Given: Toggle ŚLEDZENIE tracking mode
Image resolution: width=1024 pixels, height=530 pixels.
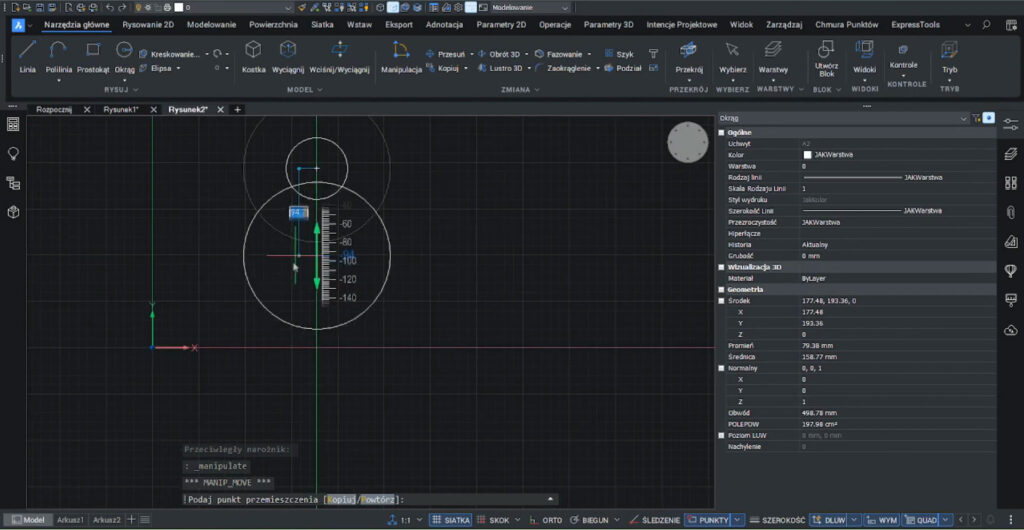Looking at the screenshot, I should coord(655,520).
